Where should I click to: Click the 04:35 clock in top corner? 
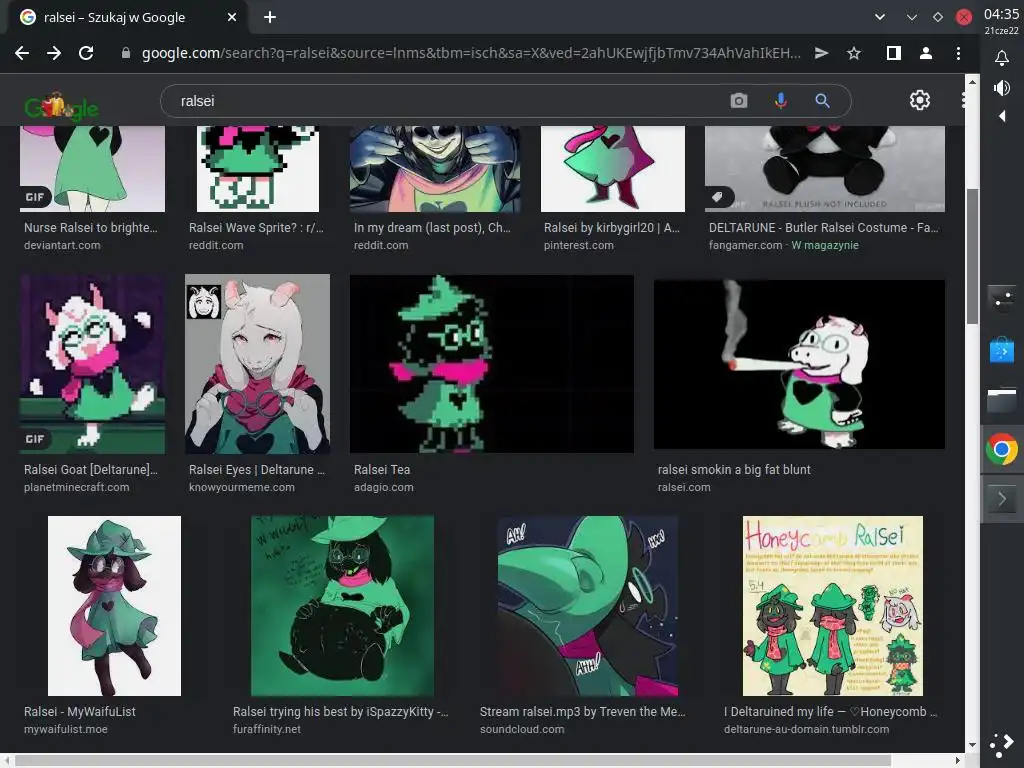click(x=1001, y=14)
